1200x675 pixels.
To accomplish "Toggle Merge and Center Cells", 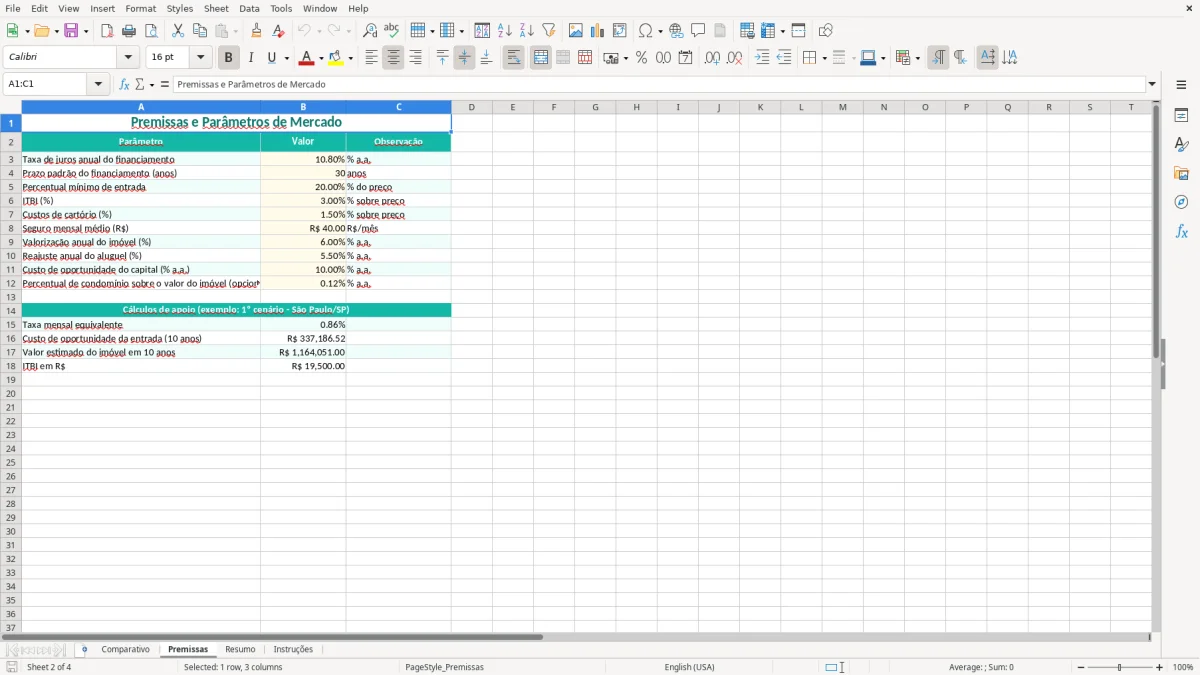I will point(541,58).
